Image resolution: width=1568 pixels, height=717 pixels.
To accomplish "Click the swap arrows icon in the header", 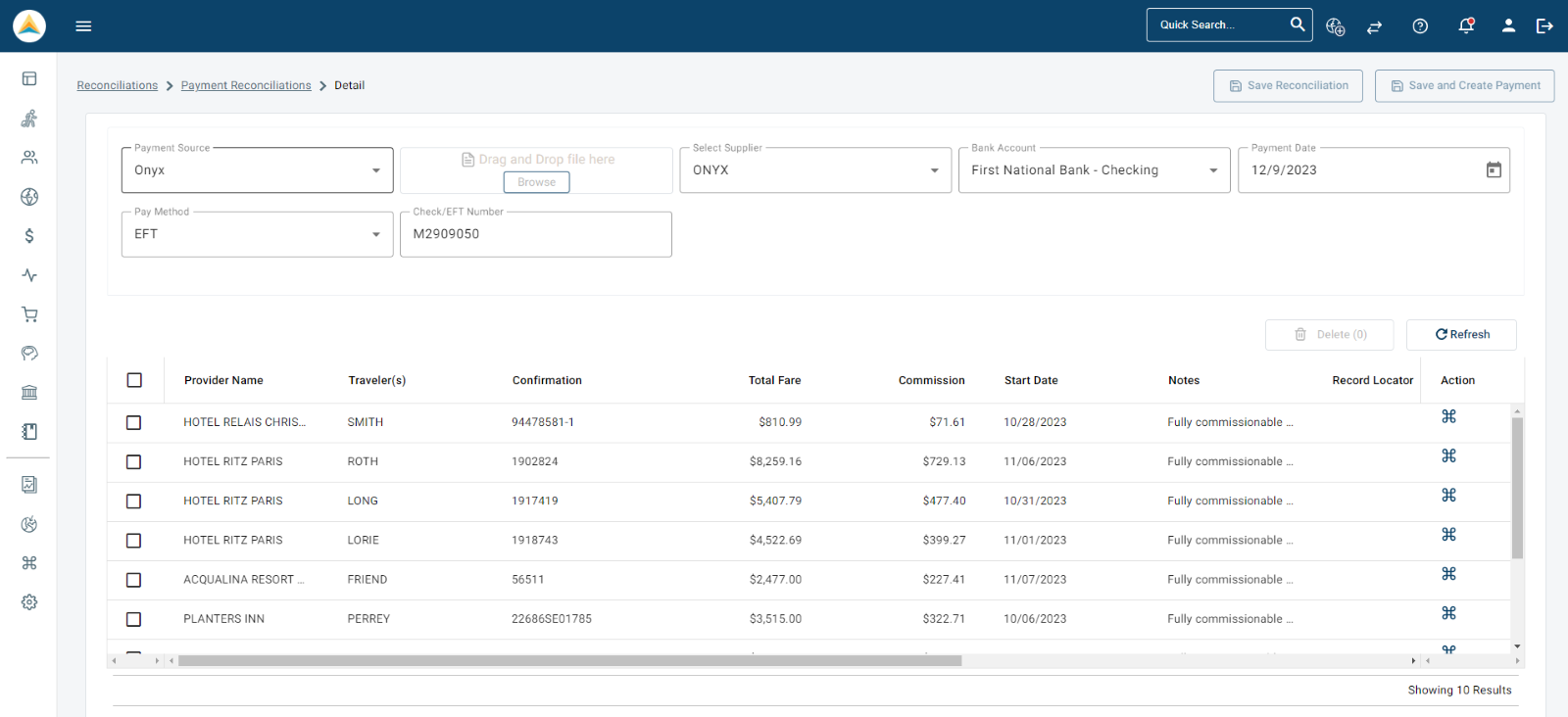I will [x=1374, y=26].
